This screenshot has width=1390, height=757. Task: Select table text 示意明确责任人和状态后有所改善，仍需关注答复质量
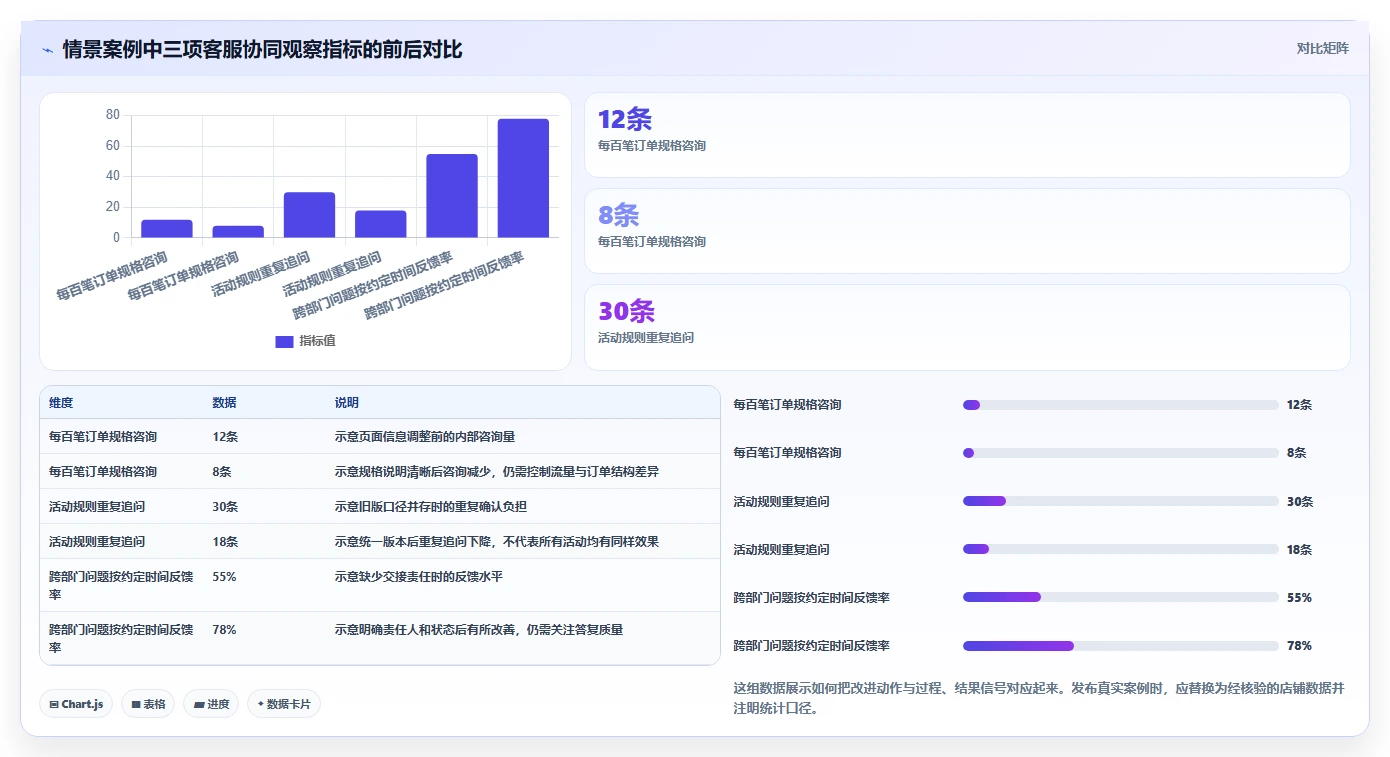click(x=479, y=630)
